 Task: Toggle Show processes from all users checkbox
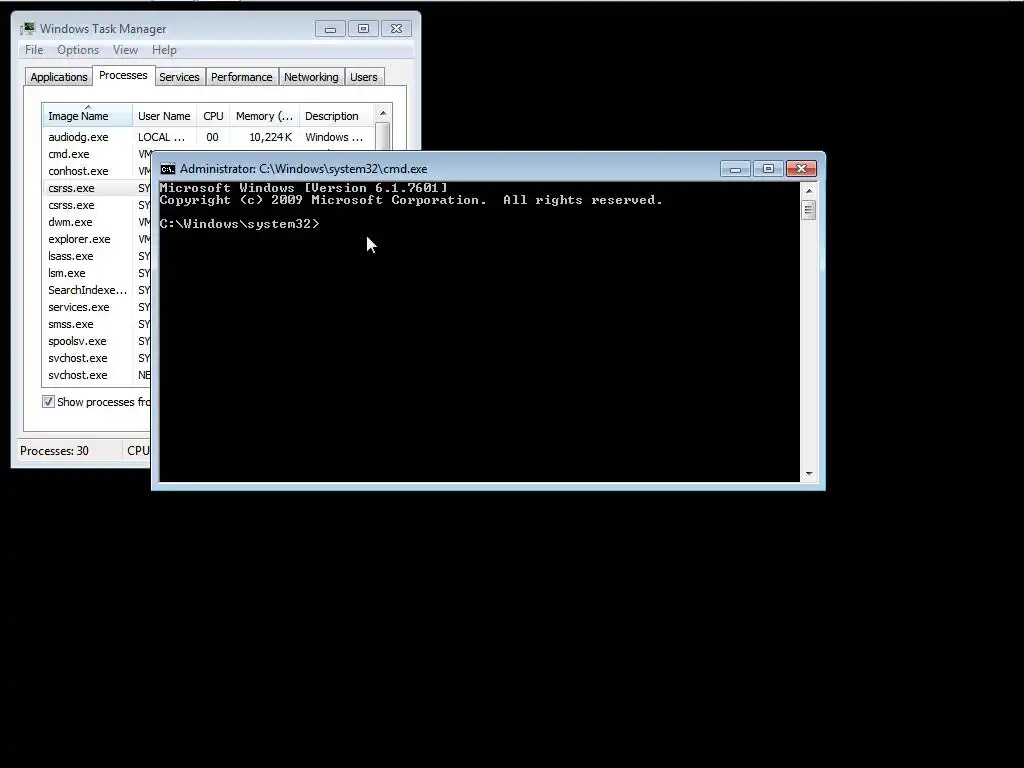click(48, 402)
